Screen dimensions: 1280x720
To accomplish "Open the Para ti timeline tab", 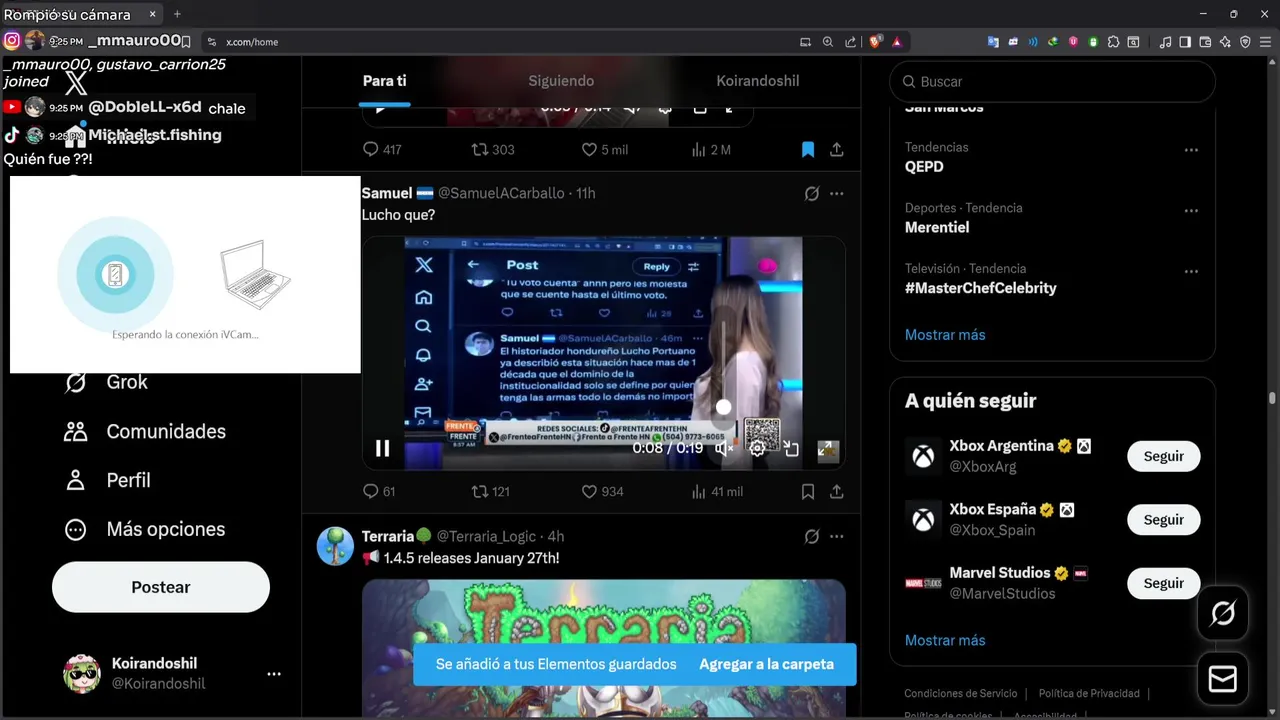I will 385,81.
